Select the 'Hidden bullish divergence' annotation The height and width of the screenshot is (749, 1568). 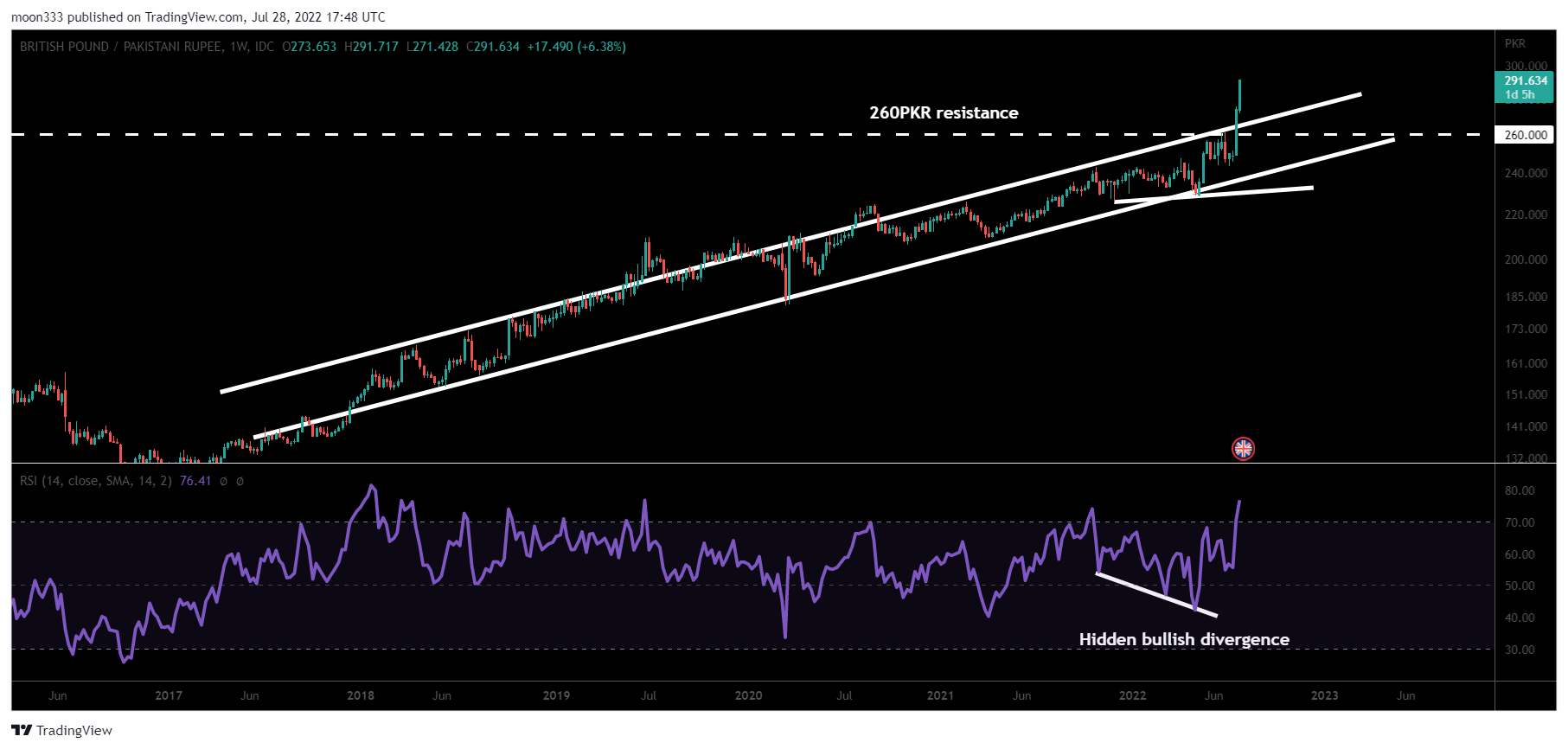pyautogui.click(x=1184, y=639)
